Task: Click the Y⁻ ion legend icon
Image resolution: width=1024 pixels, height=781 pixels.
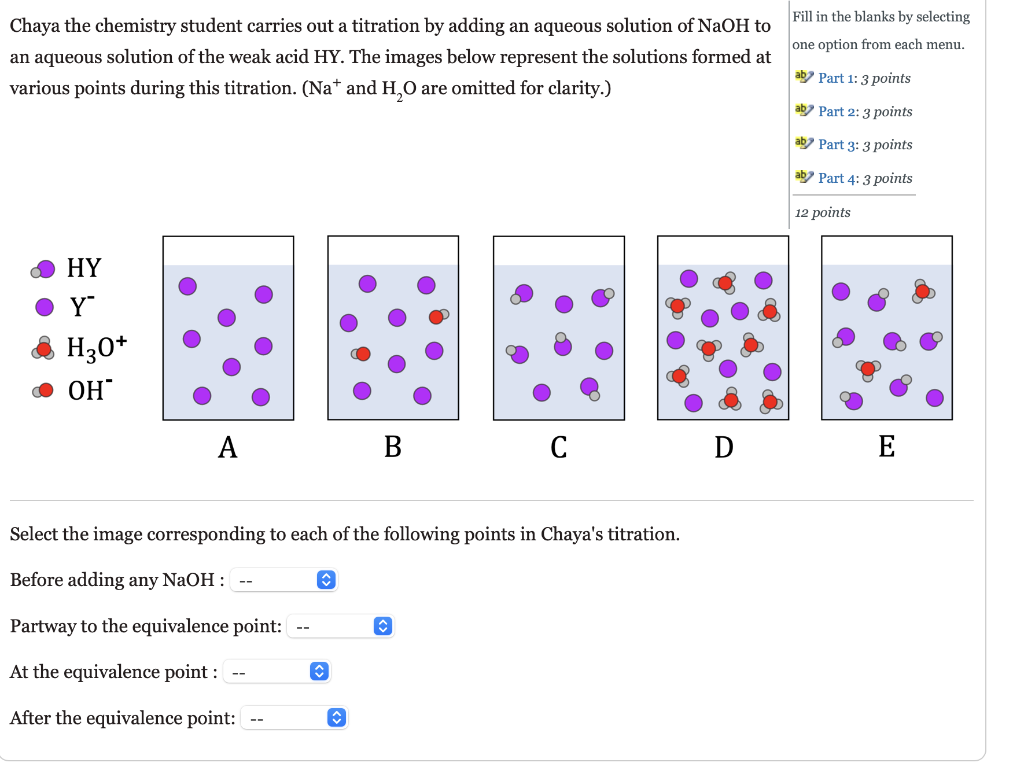Action: (44, 307)
